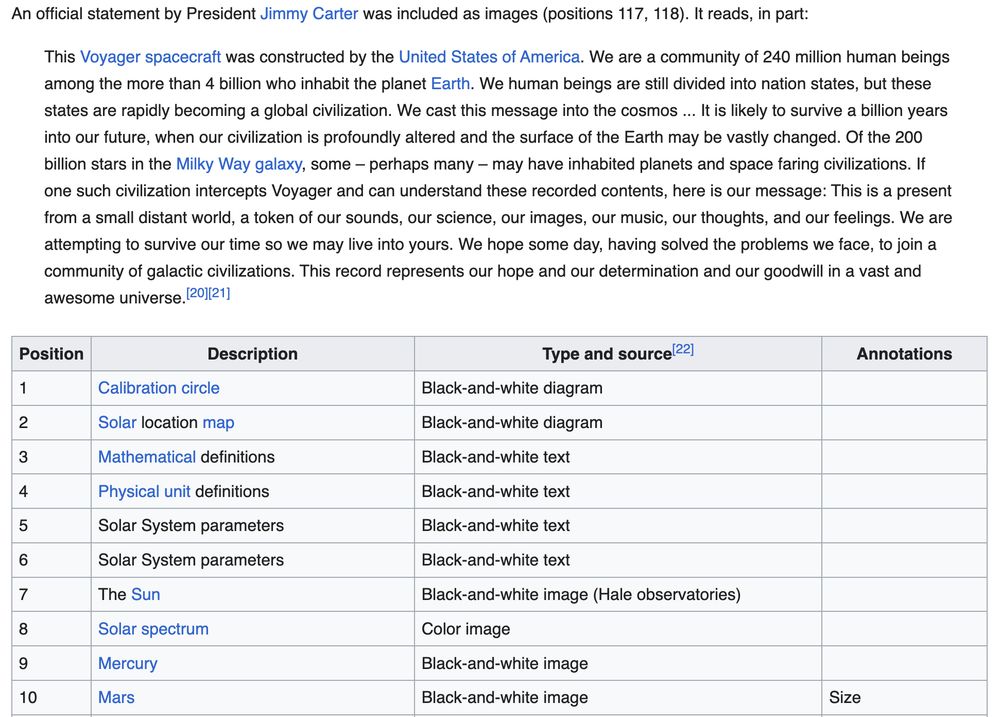Open the Mathematical link in row 3
The height and width of the screenshot is (717, 1000).
147,457
